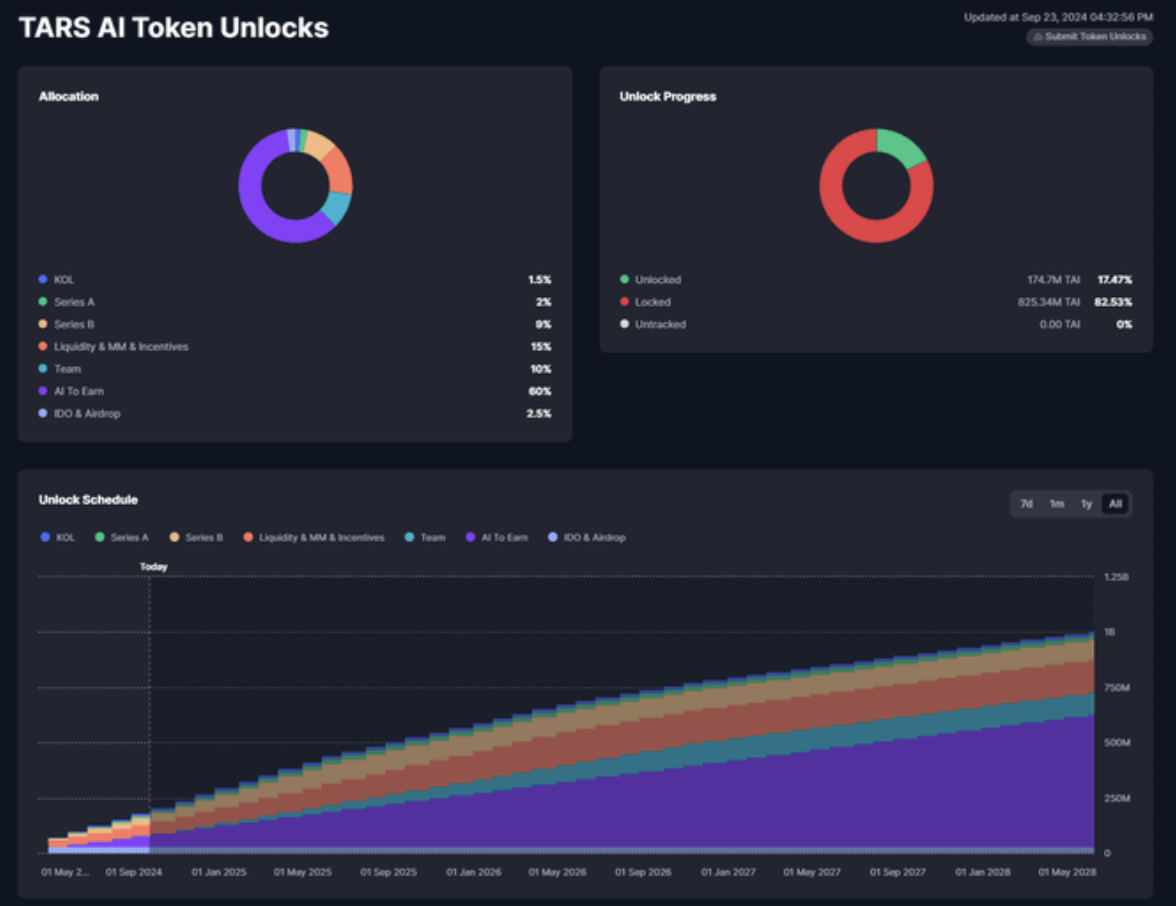Select the 7d time range tab
1176x906 pixels.
click(x=1026, y=504)
